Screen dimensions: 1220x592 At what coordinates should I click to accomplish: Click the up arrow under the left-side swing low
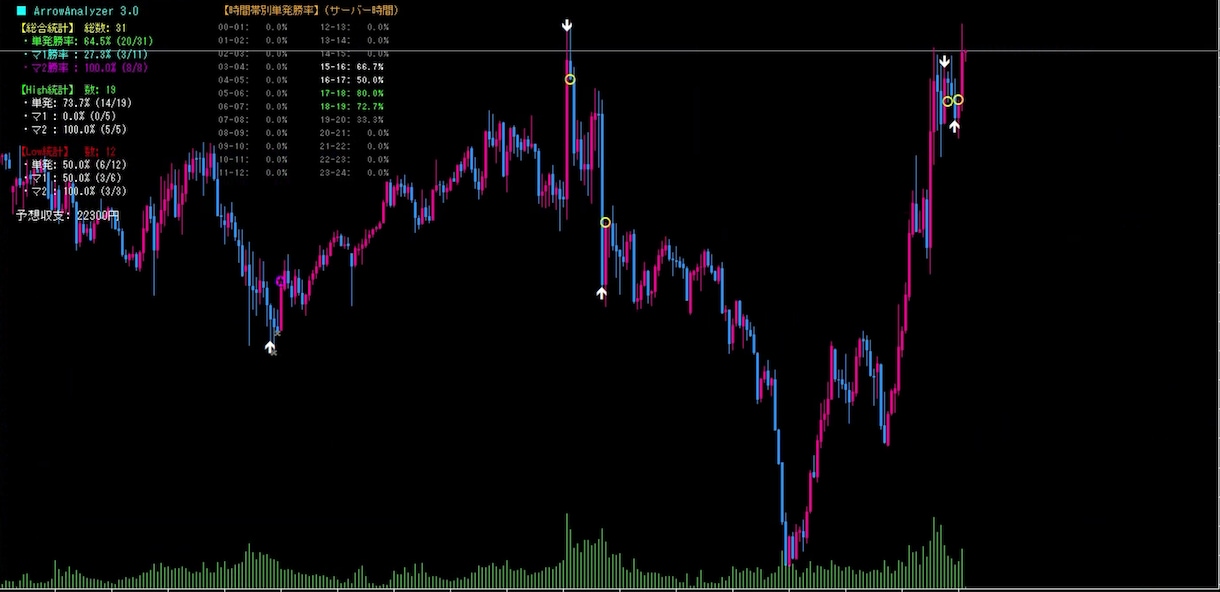pos(270,346)
